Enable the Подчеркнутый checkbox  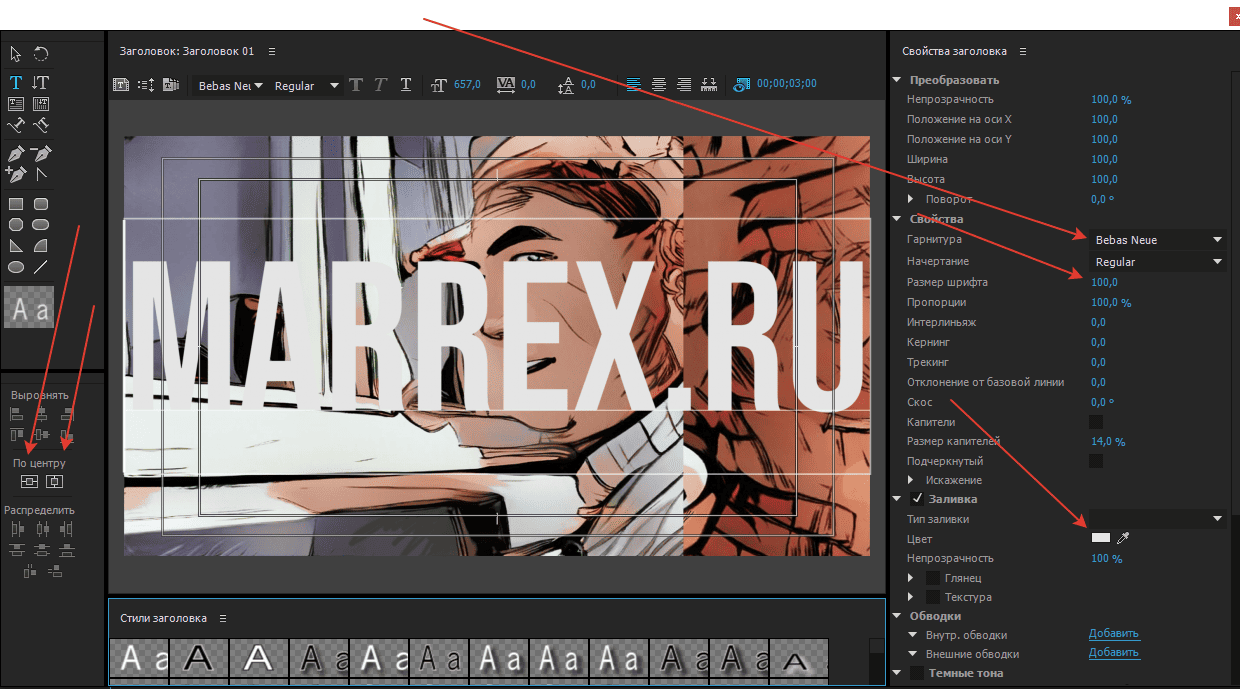pos(1096,461)
